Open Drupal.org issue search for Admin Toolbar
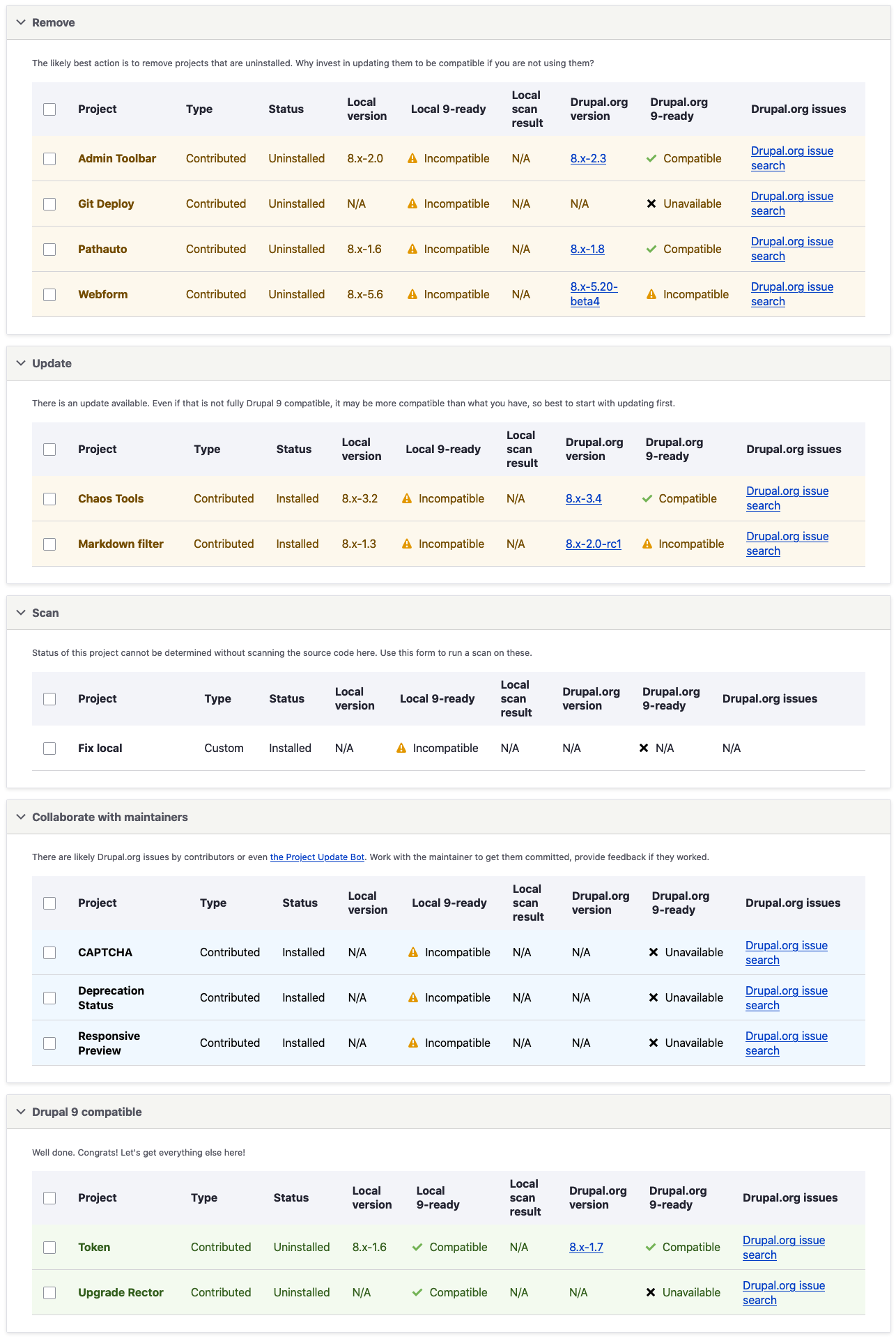 [792, 158]
